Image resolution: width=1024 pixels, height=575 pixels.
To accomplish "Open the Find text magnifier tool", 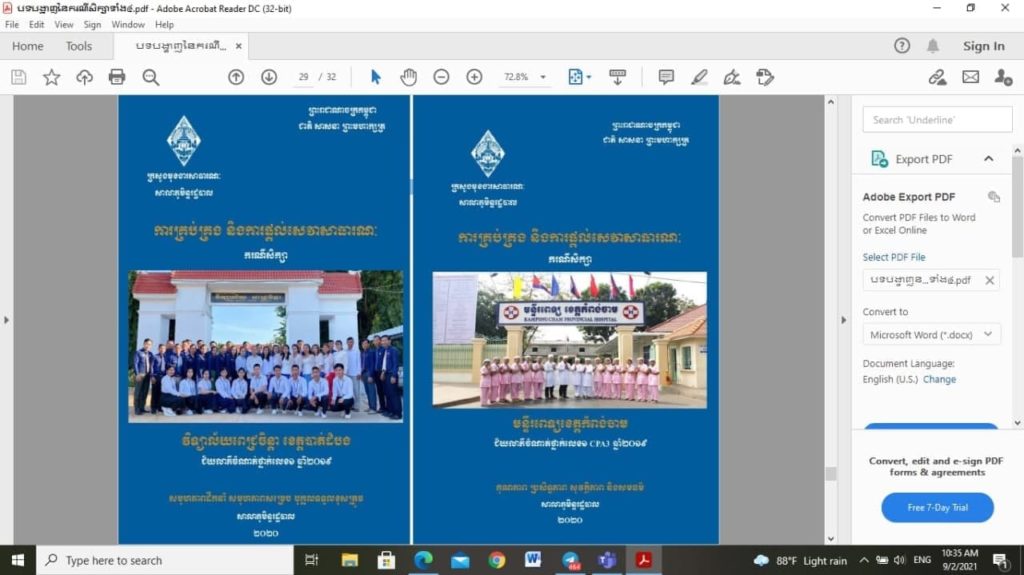I will pyautogui.click(x=151, y=77).
